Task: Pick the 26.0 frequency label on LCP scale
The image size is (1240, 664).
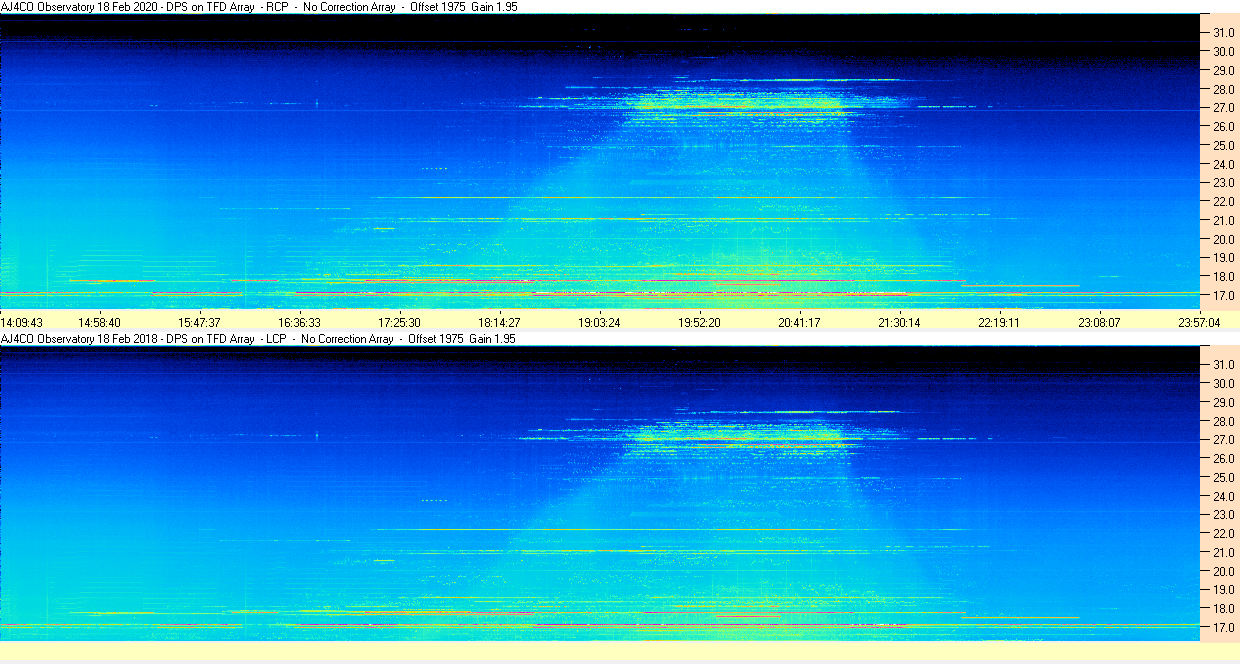Action: click(1224, 459)
